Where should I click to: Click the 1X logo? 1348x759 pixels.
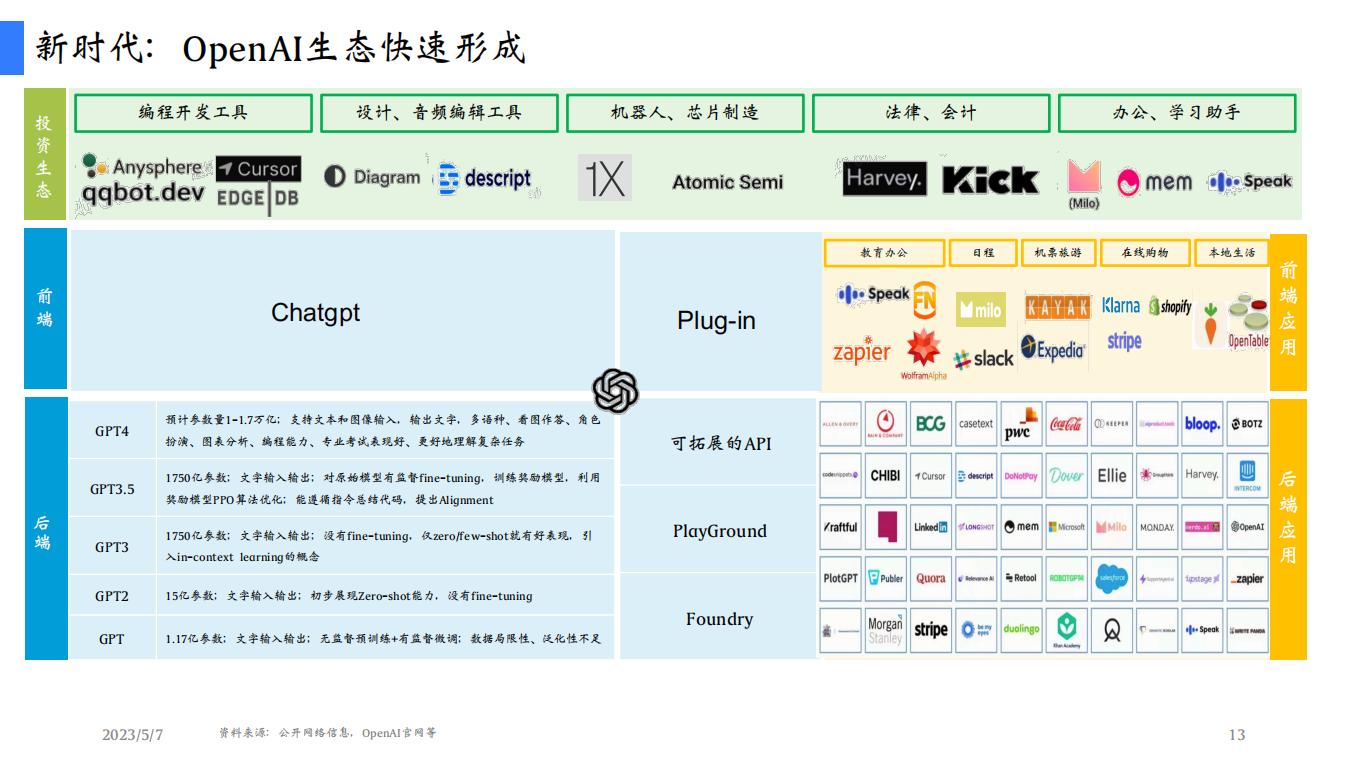click(605, 178)
